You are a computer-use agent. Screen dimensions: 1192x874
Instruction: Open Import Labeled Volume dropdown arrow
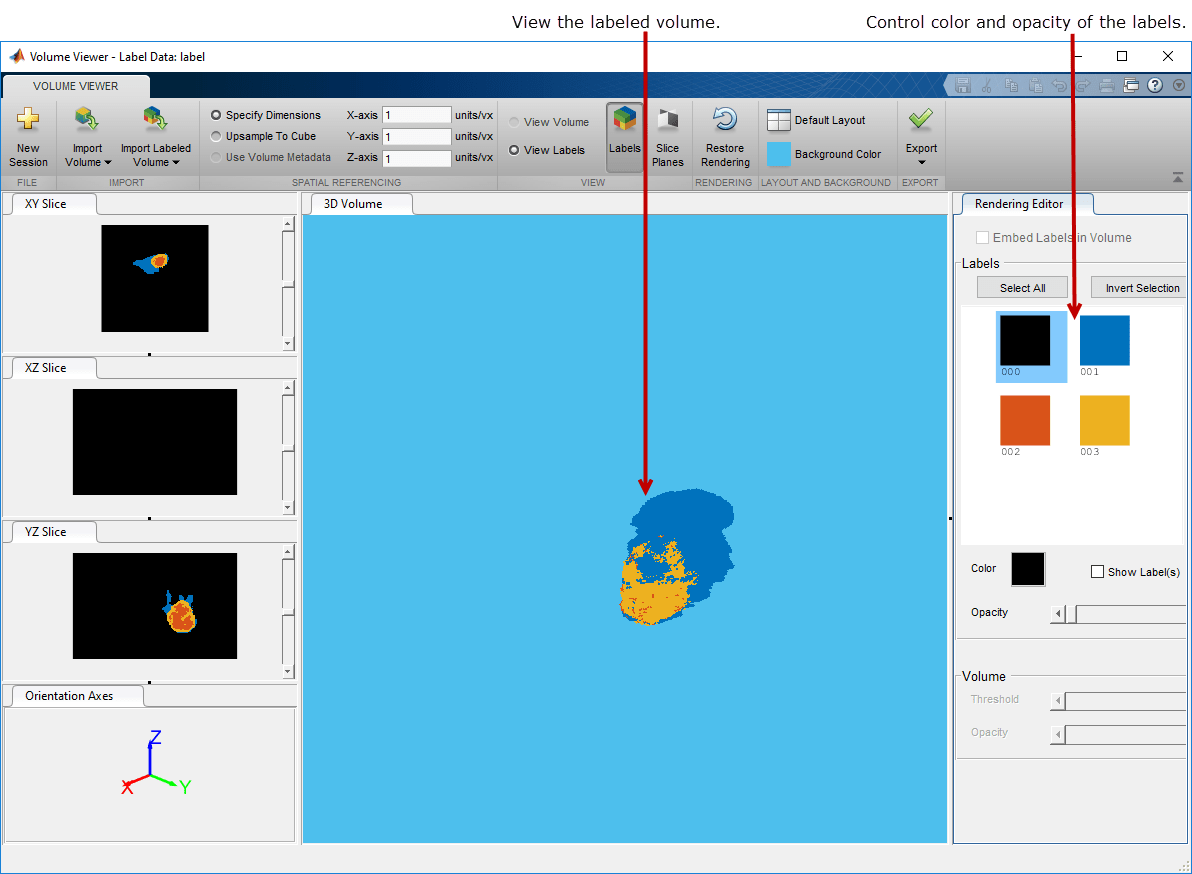pyautogui.click(x=176, y=163)
